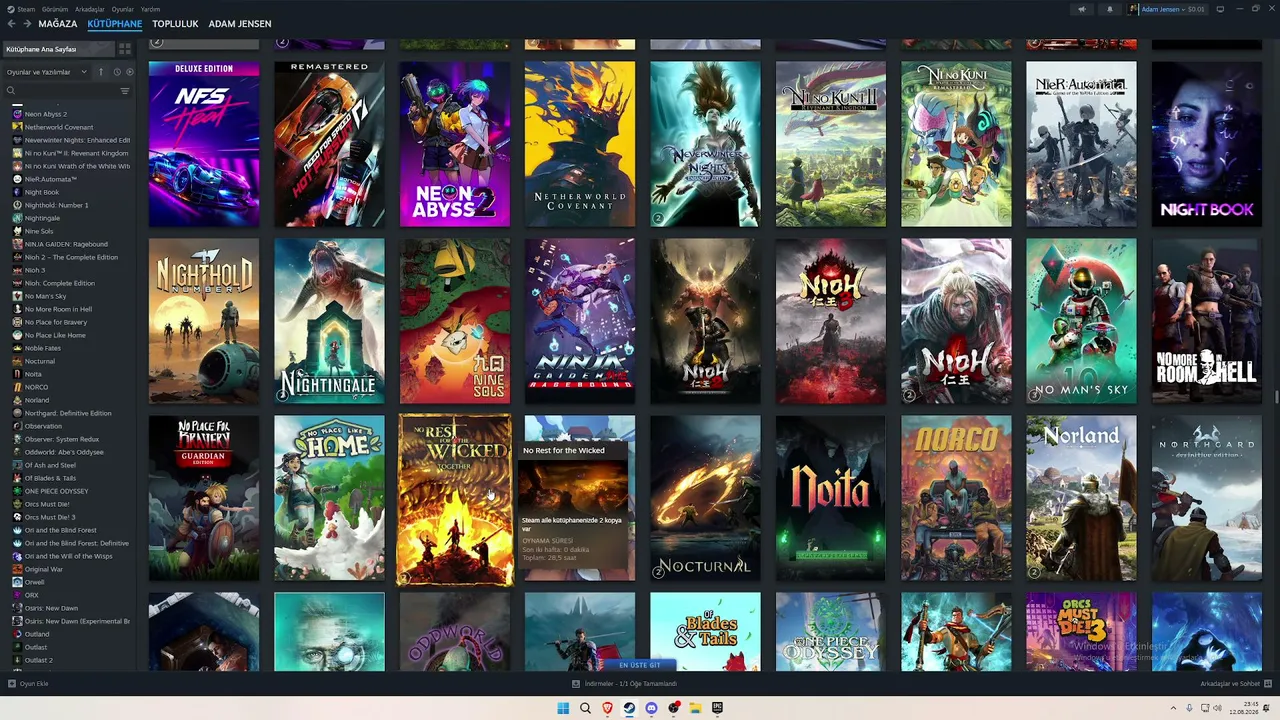
Task: Open the Nighthold Number 1 cover
Action: click(x=204, y=321)
